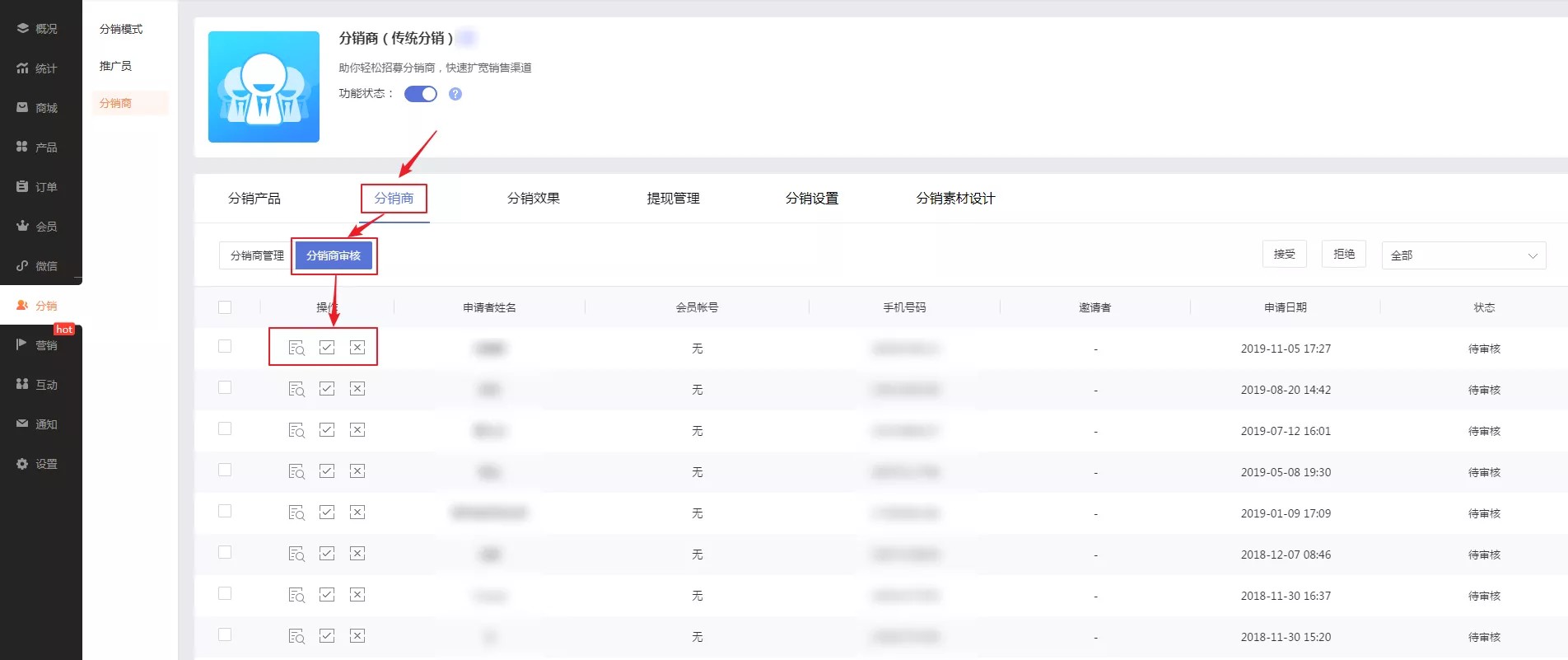Open the 分销素材设计 tab

pyautogui.click(x=955, y=199)
